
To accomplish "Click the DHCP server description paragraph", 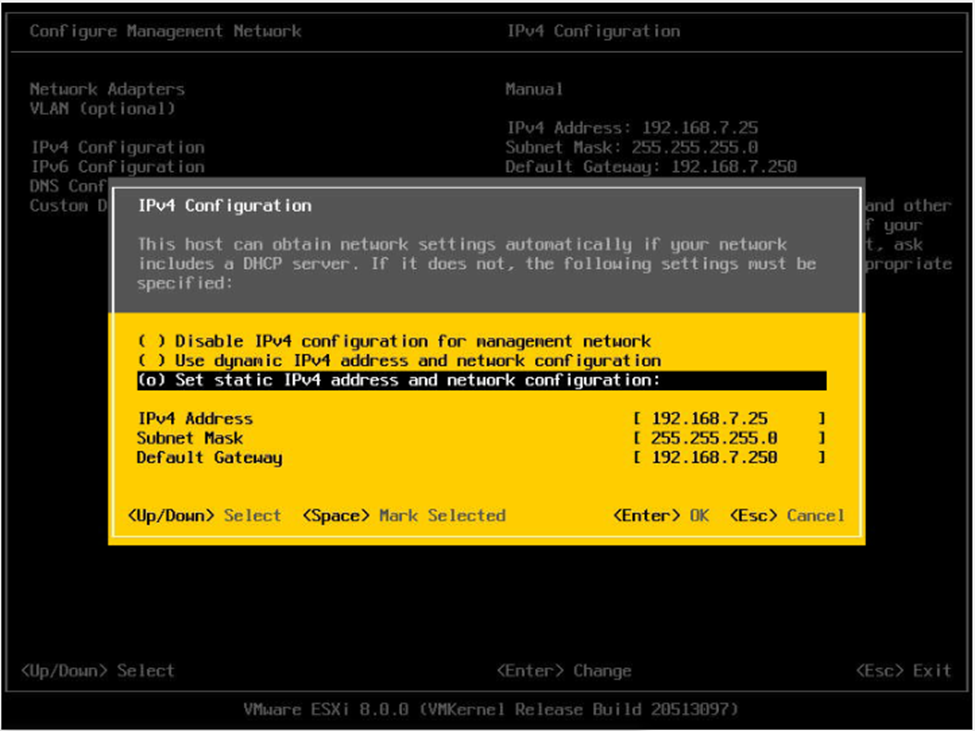I will 477,264.
